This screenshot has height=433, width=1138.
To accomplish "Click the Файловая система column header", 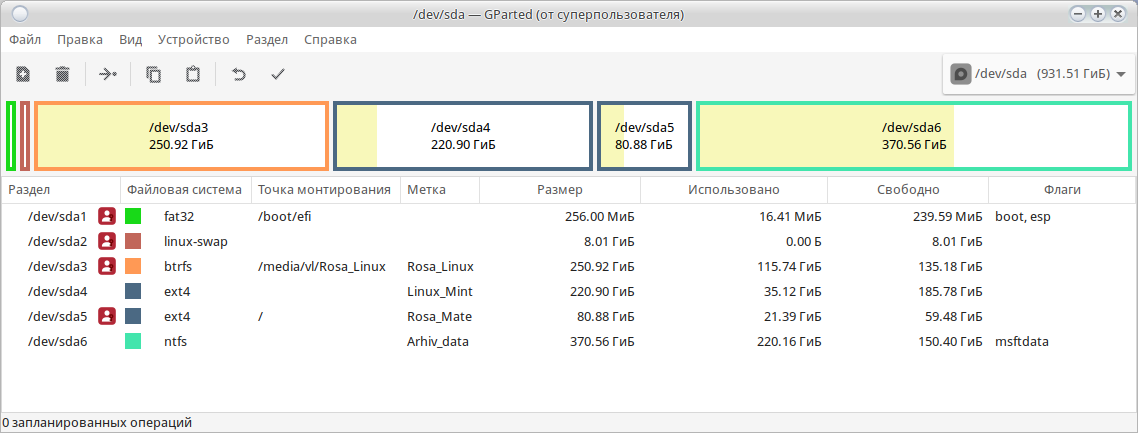I will click(x=185, y=190).
